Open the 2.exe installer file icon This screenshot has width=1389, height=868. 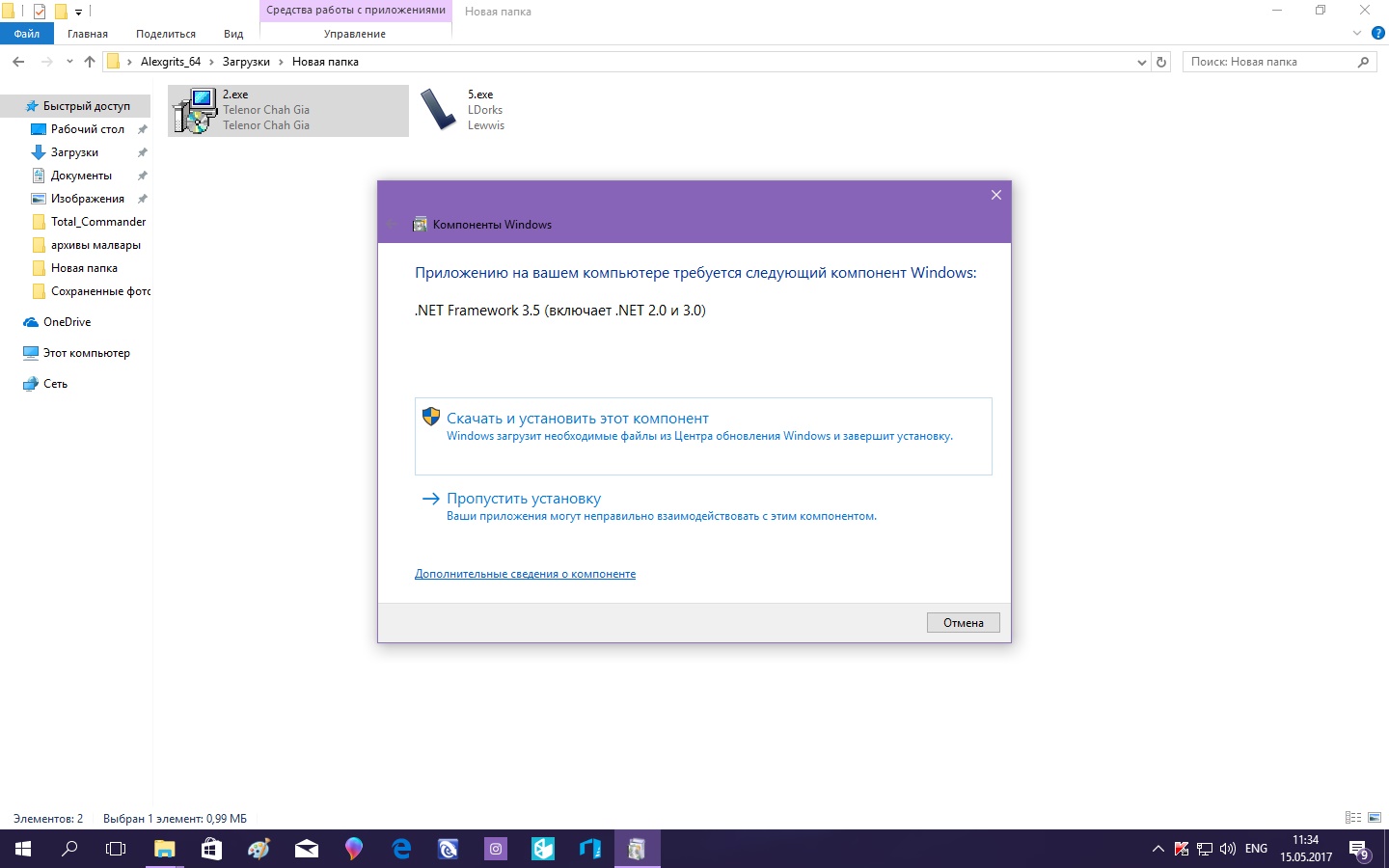click(195, 110)
